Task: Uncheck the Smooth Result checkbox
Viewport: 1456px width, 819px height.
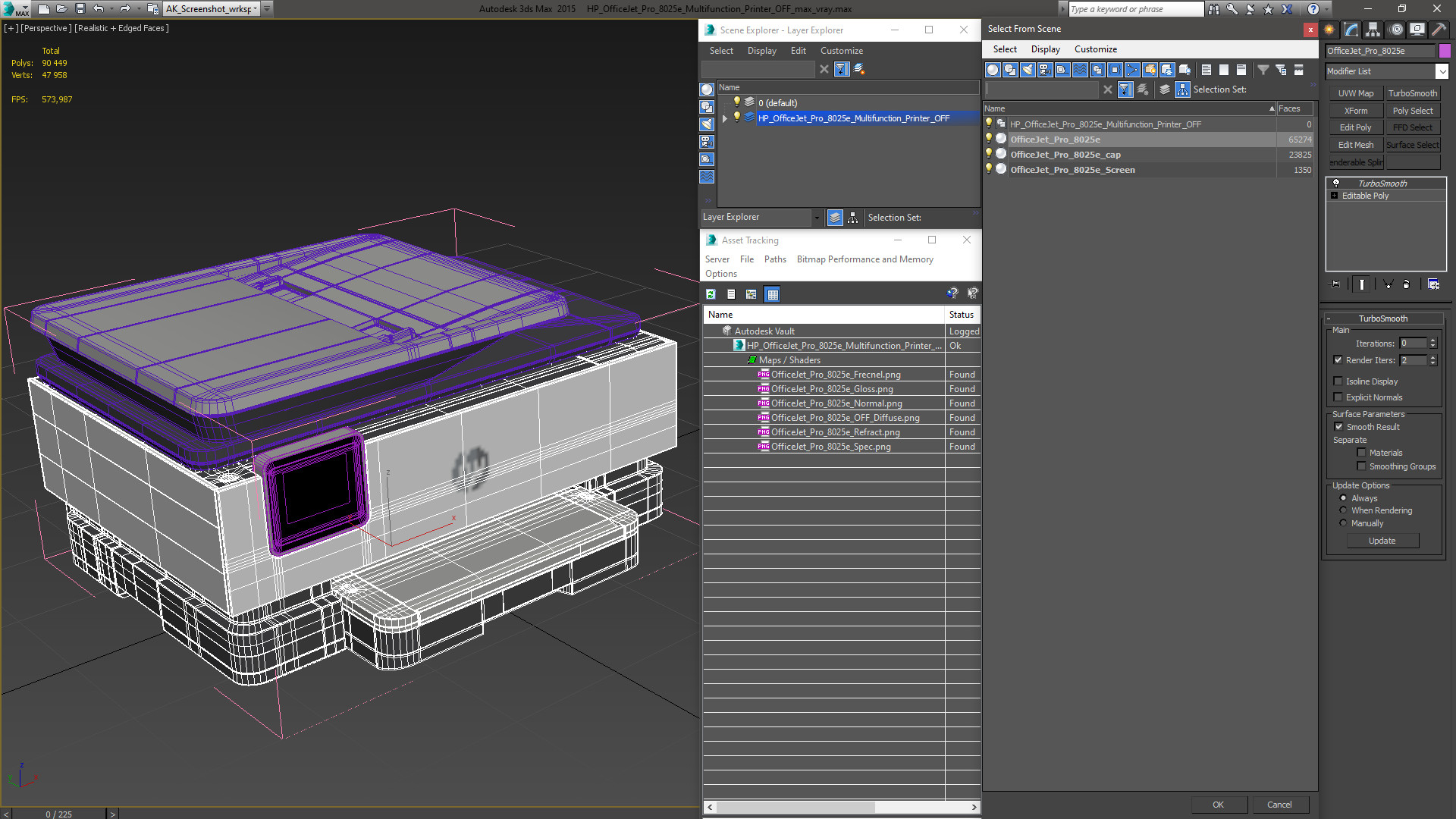Action: coord(1338,427)
